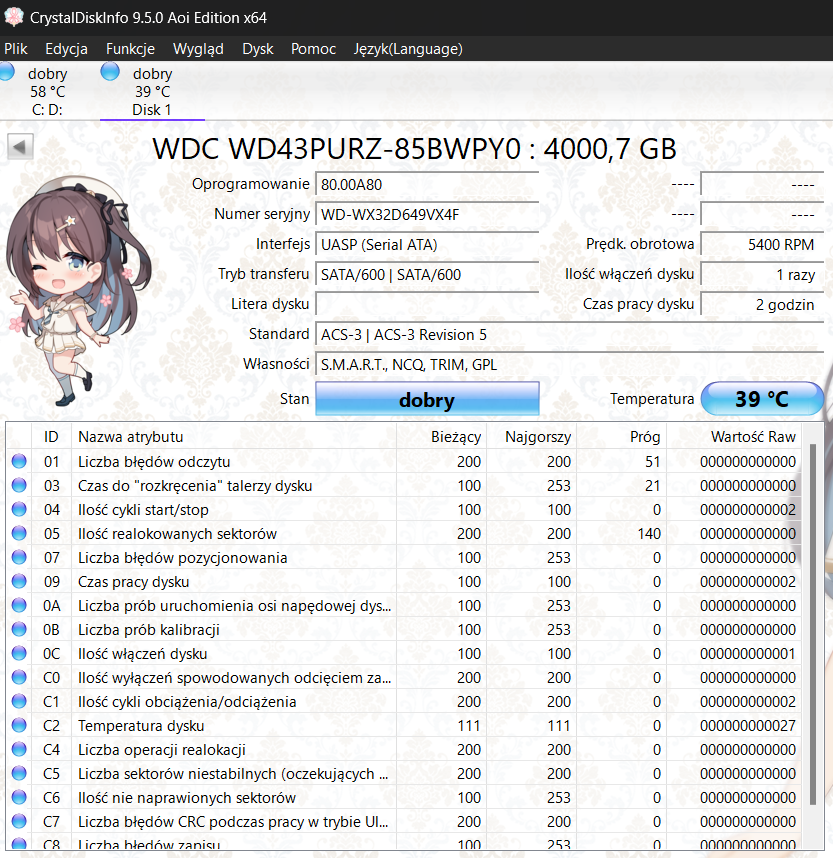Click threshold value 140 in realokowanych row
833x858 pixels.
click(x=649, y=533)
